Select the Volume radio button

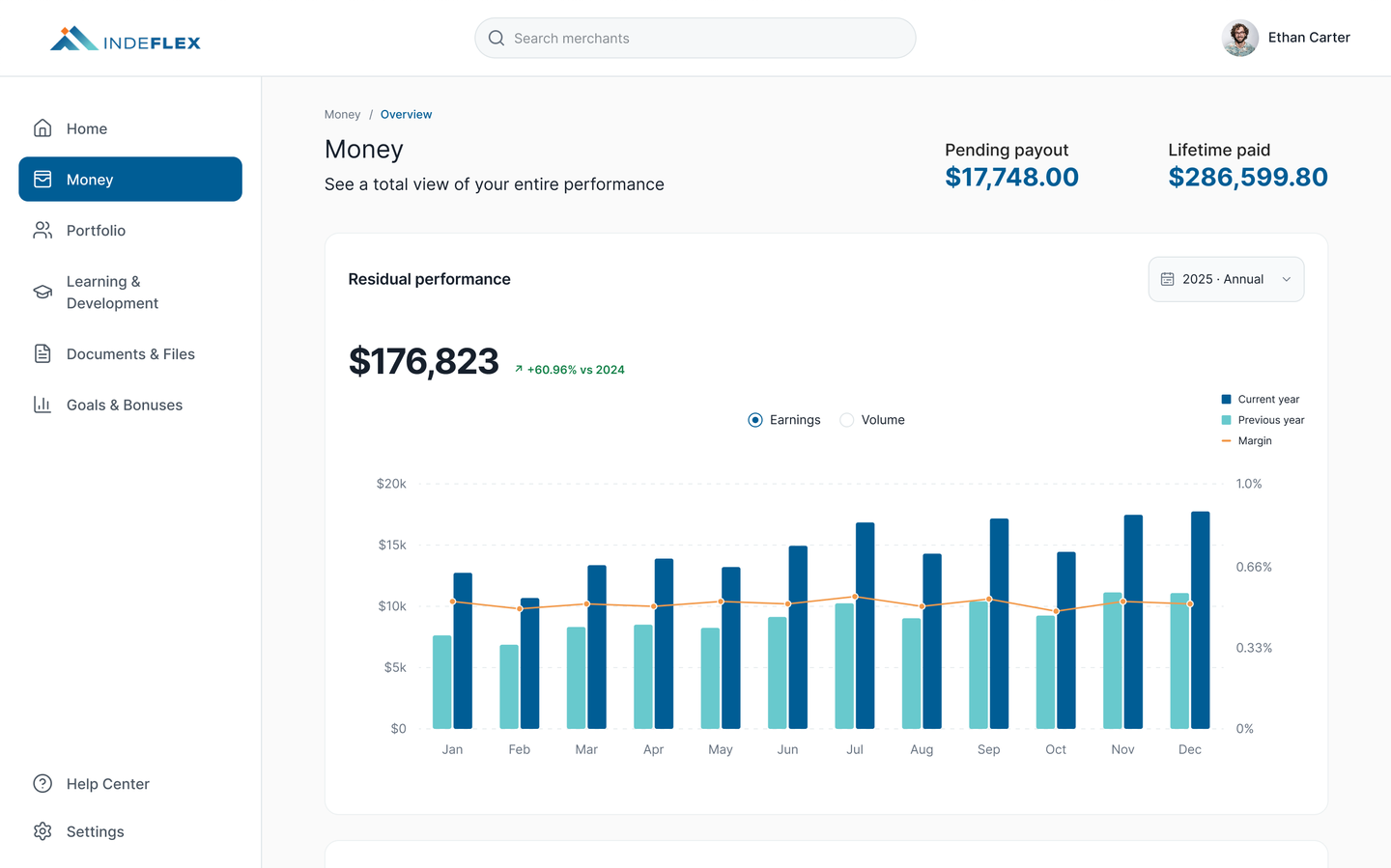(x=847, y=420)
